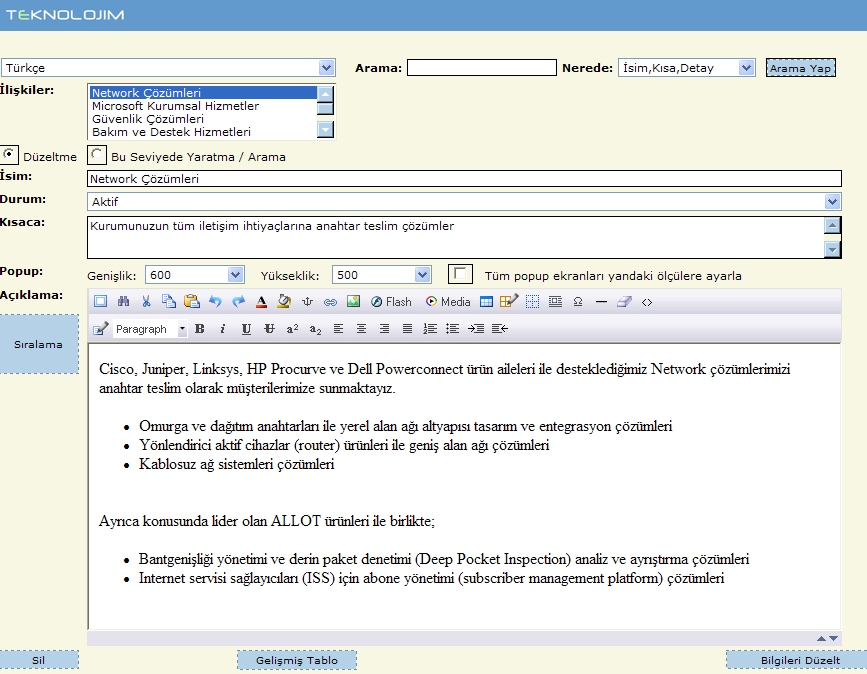Click the İlişkiler list scroll-up arrow
The image size is (867, 674).
pos(326,93)
